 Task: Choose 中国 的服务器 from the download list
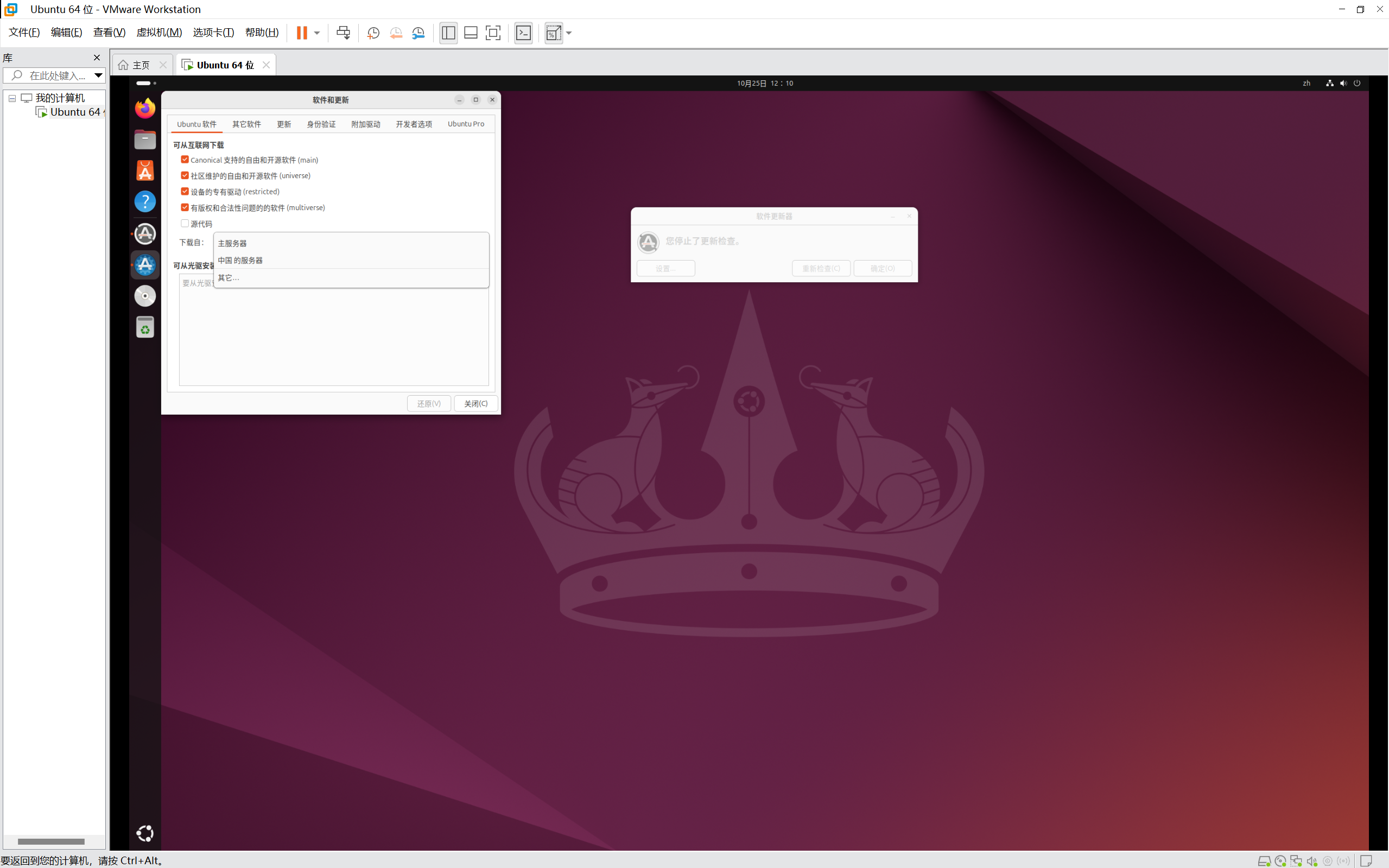351,260
